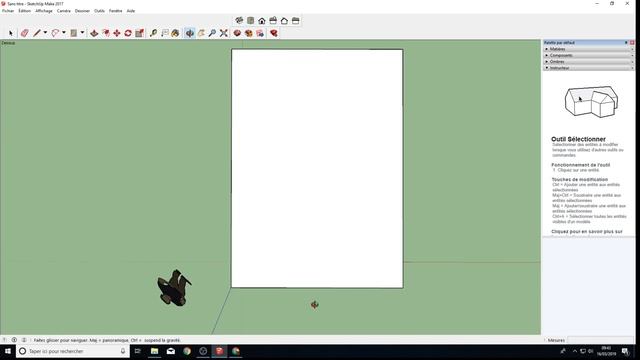Click the Send to LayOut icon
This screenshot has height=360, width=640.
point(260,33)
